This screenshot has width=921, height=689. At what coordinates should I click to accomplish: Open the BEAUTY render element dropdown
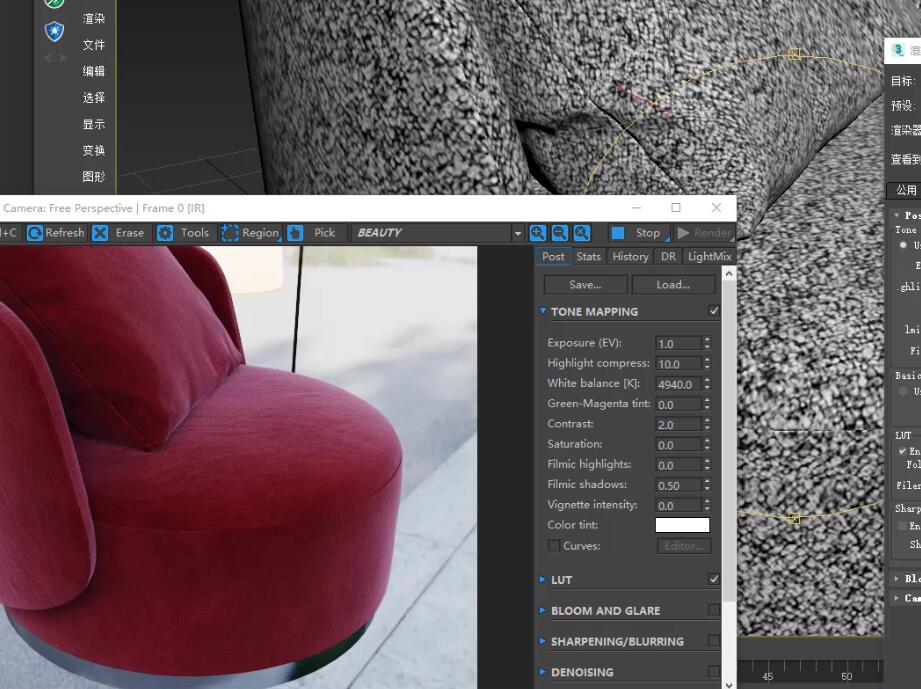(517, 233)
